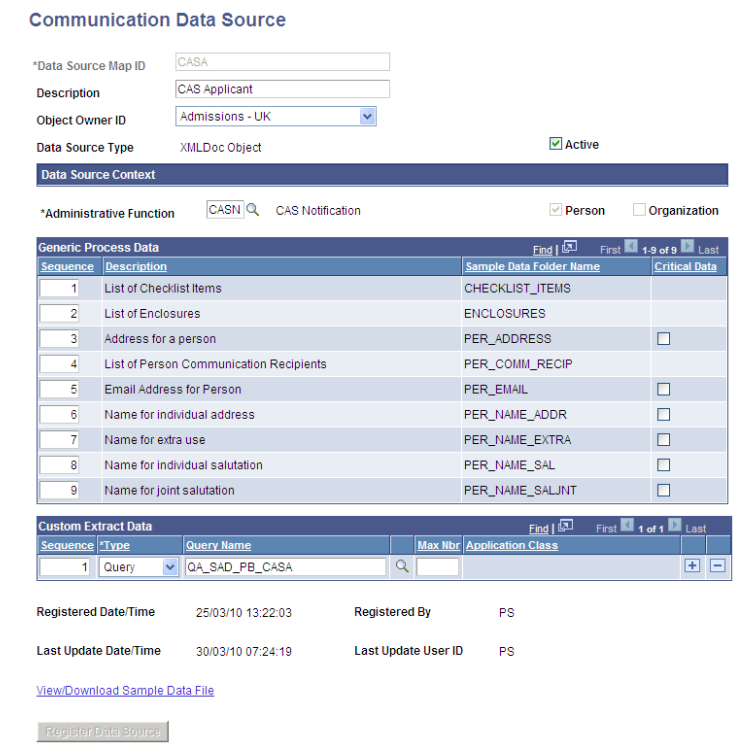Image resolution: width=742 pixels, height=745 pixels.
Task: Go to next rows in Generic Process Data
Action: point(687,247)
